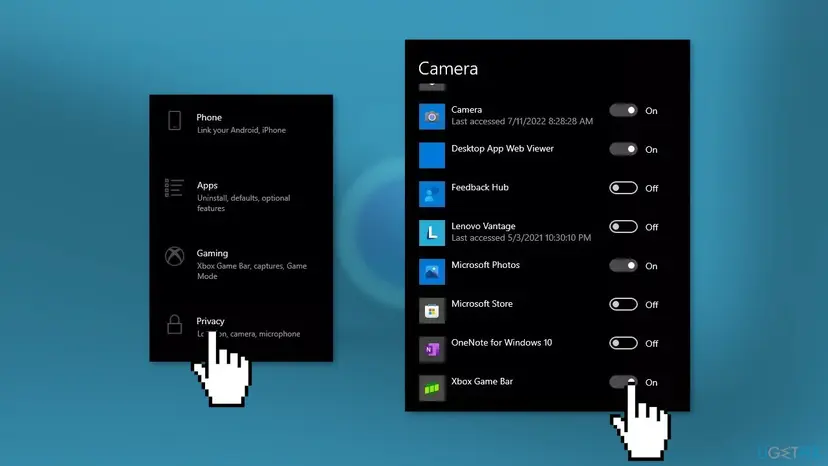Turn off Microsoft Photos camera toggle
This screenshot has width=828, height=466.
coord(623,266)
